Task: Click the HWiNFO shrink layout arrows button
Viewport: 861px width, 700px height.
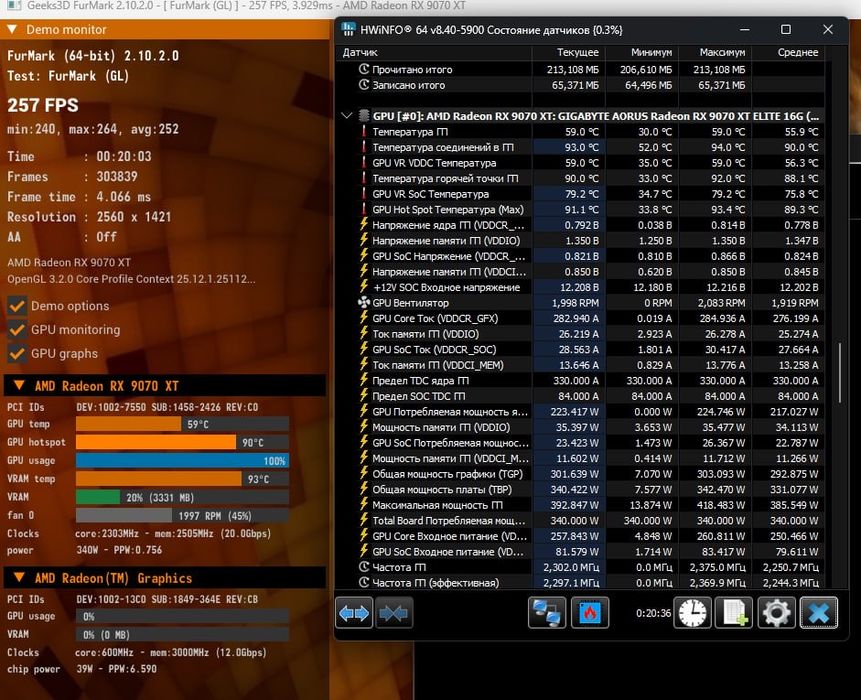Action: click(394, 613)
